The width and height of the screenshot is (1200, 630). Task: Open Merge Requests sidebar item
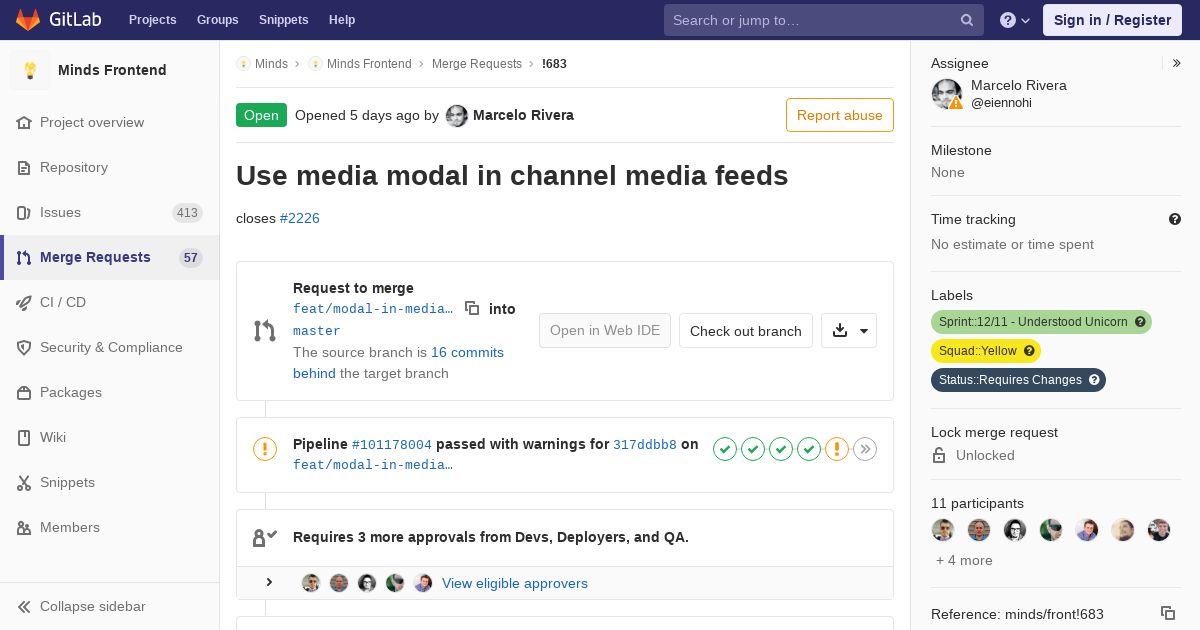click(109, 257)
